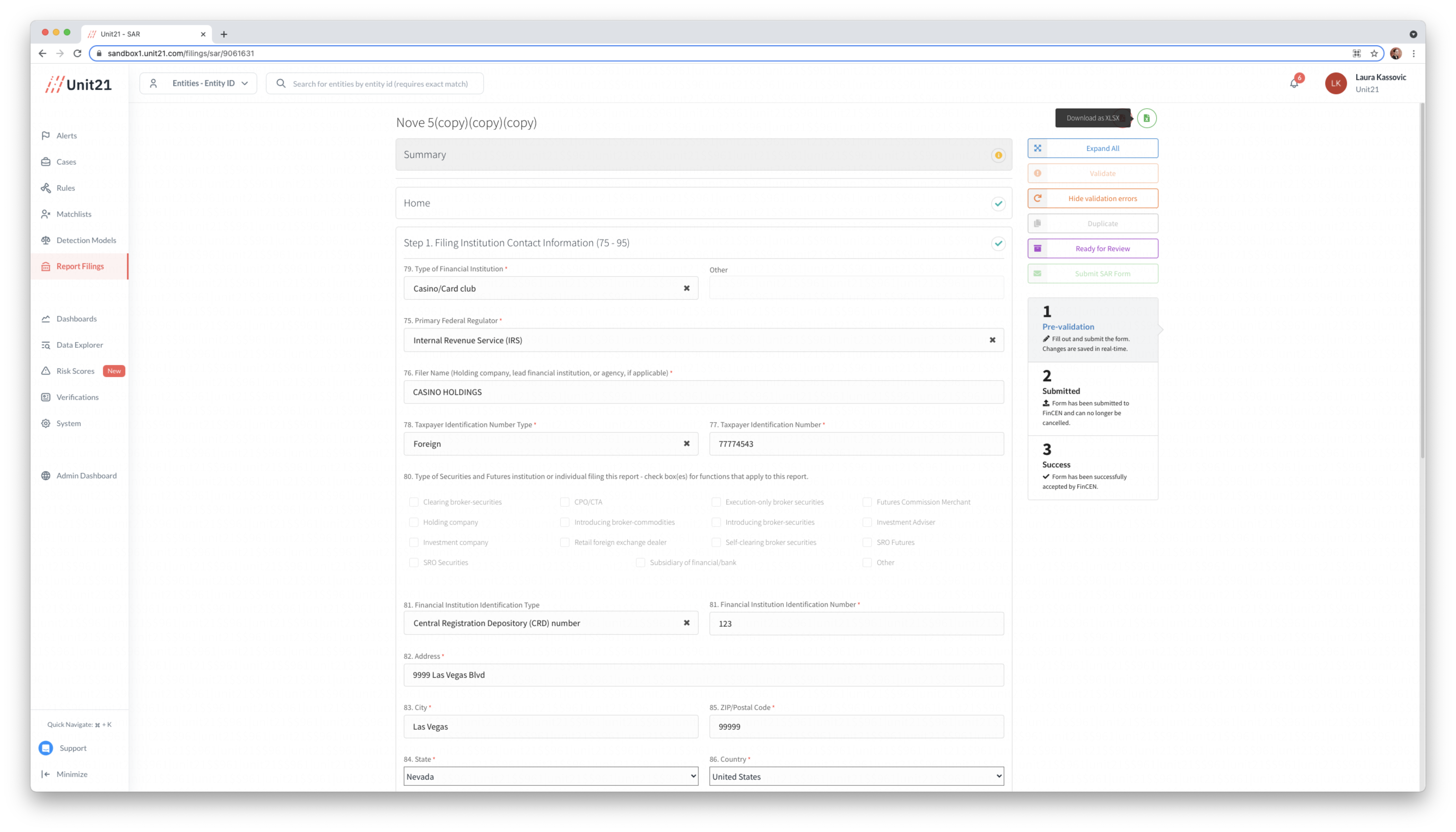The image size is (1456, 832).
Task: Tick the Investment Adviser checkbox
Action: [x=867, y=522]
